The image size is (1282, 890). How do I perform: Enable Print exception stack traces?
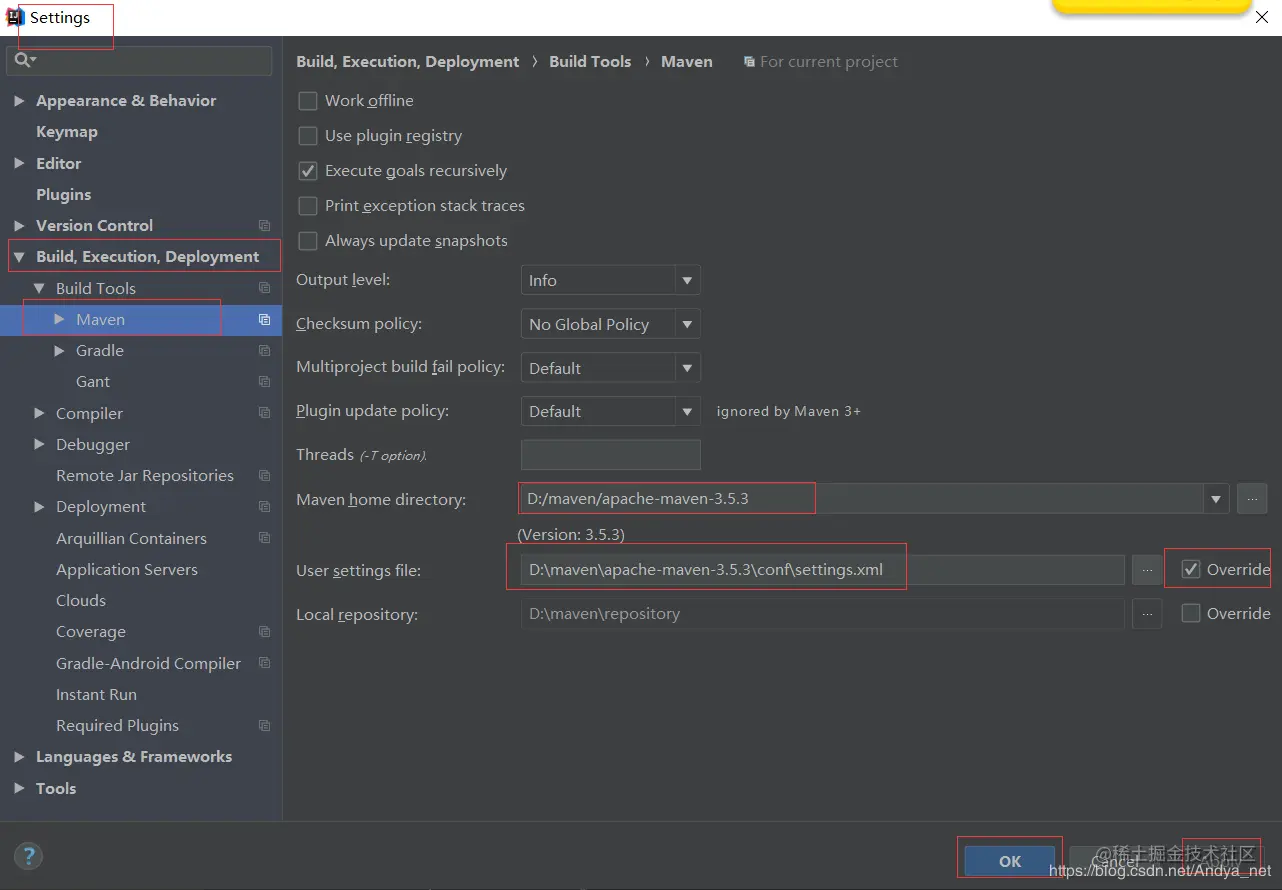click(x=308, y=206)
